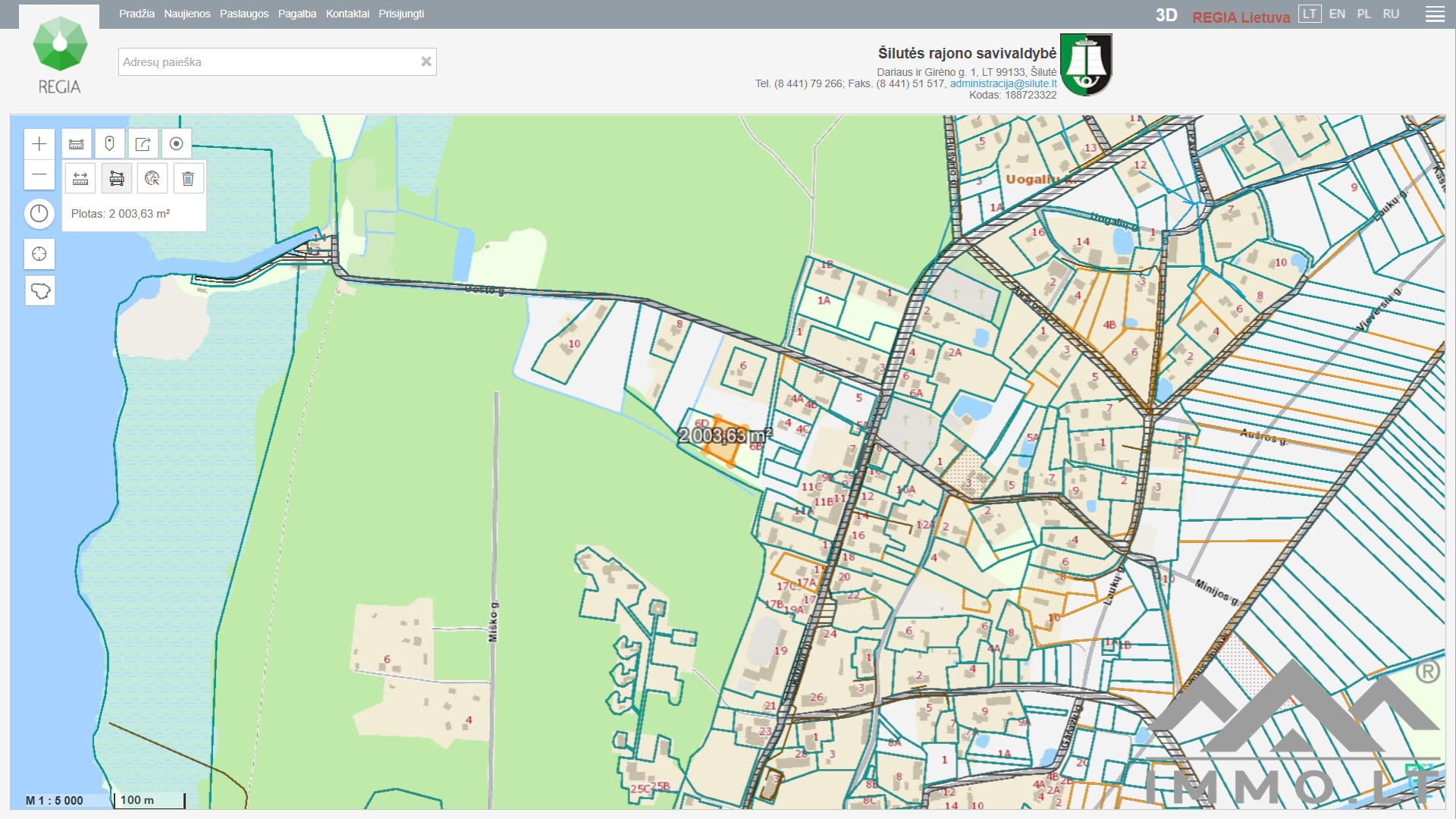The image size is (1456, 819).
Task: Open the Prisijungti login link
Action: tap(401, 14)
